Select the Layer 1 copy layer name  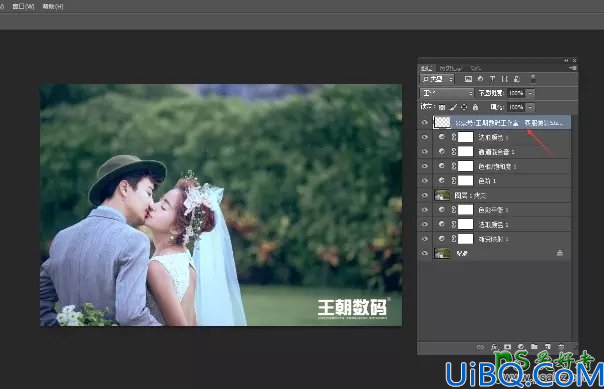pyautogui.click(x=470, y=196)
